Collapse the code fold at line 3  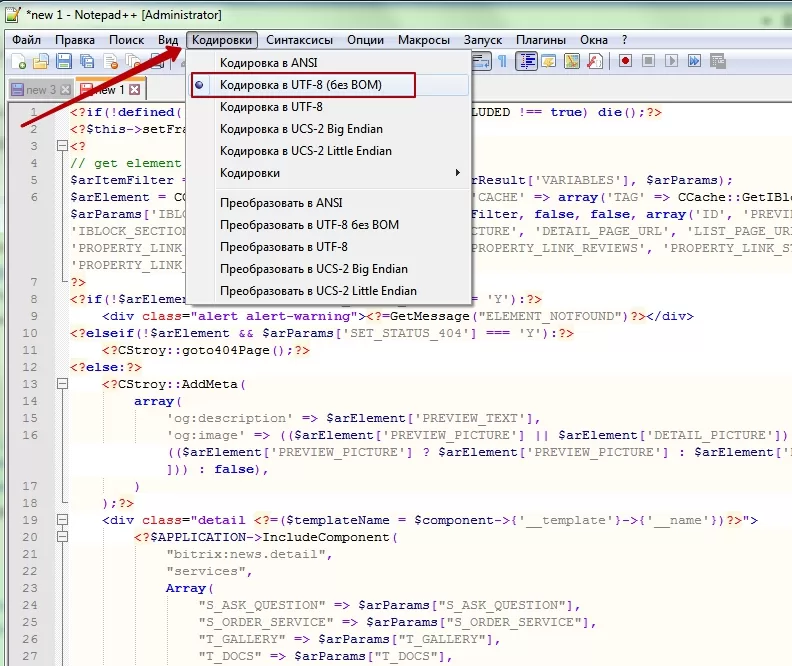62,146
